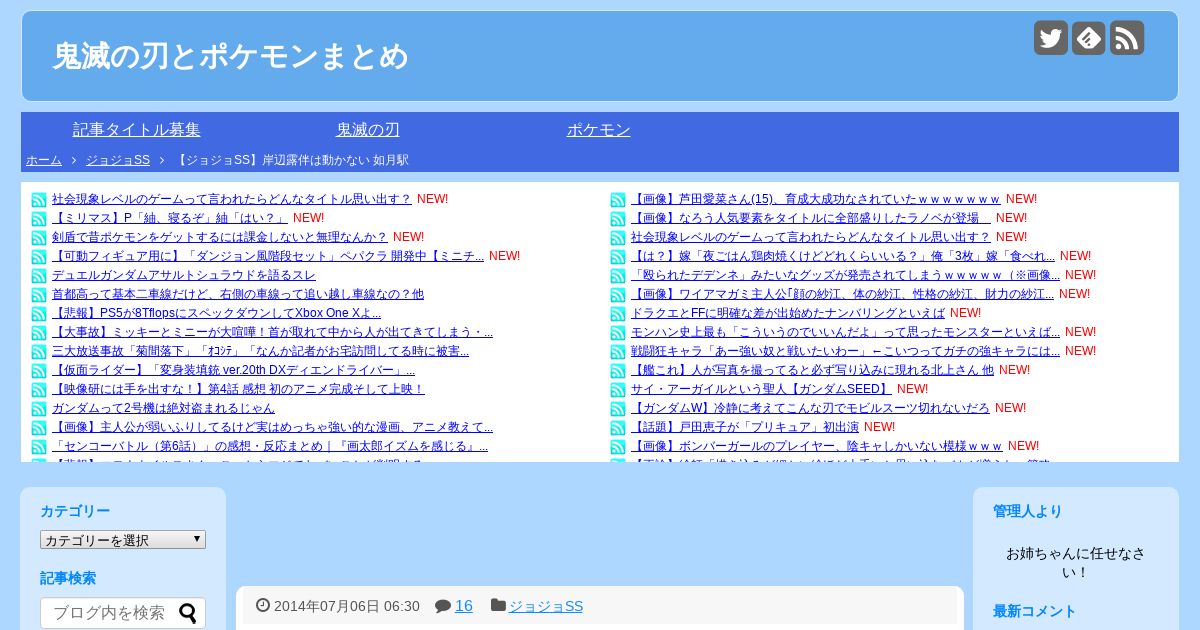
Task: Open 「センコーバトル（第6話）」 article link
Action: [270, 446]
